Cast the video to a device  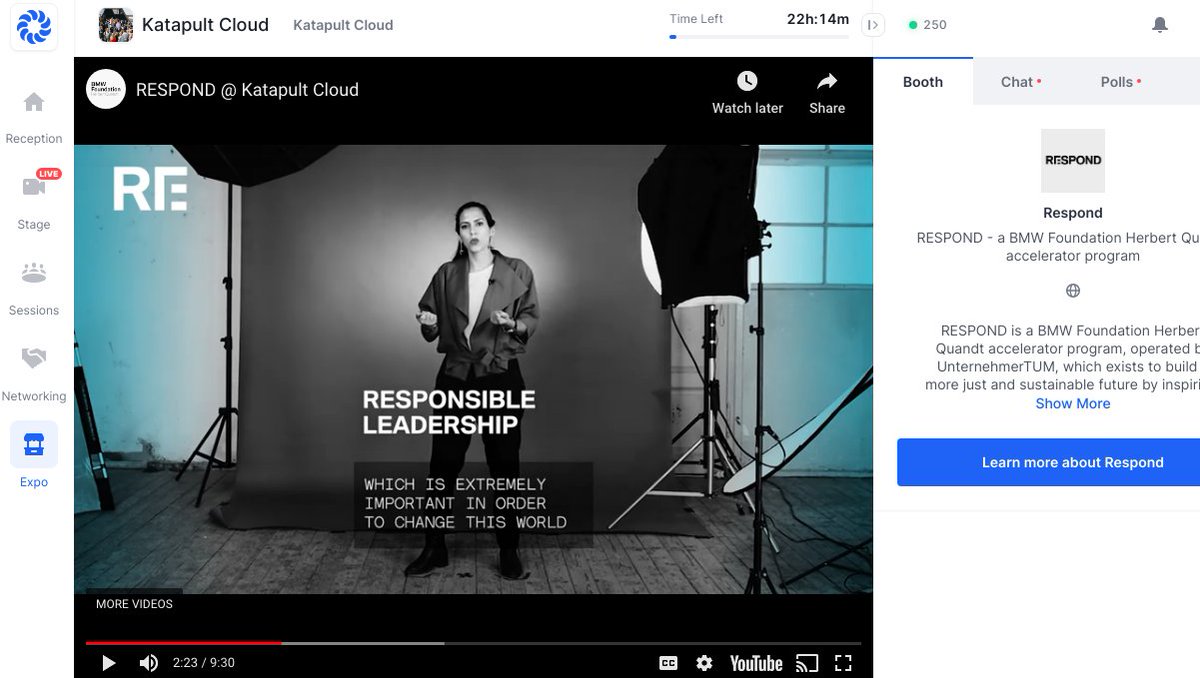coord(807,663)
